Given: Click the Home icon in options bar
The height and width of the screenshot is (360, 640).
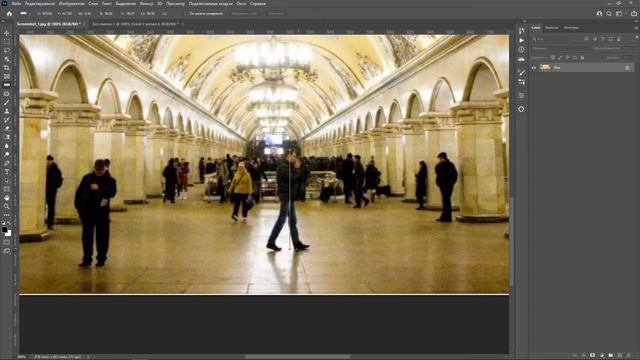Looking at the screenshot, I should (x=9, y=13).
